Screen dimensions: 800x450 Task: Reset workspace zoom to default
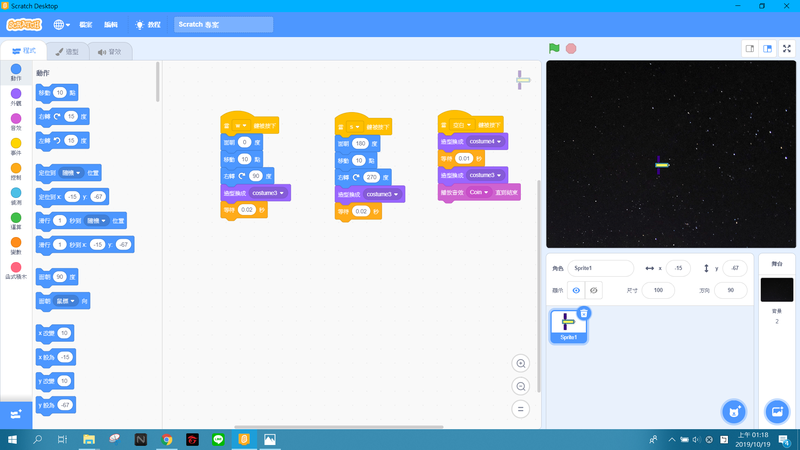pyautogui.click(x=520, y=409)
